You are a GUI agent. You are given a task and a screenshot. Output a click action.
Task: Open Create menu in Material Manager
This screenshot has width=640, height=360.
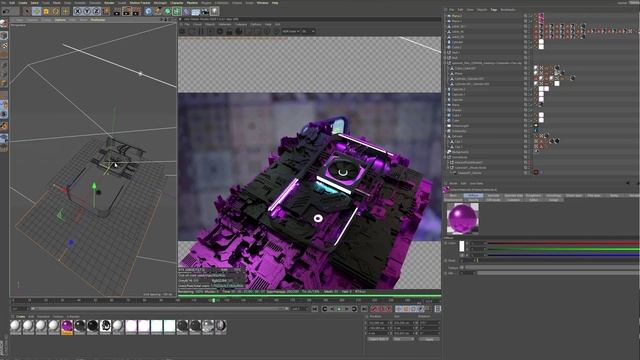(20, 316)
